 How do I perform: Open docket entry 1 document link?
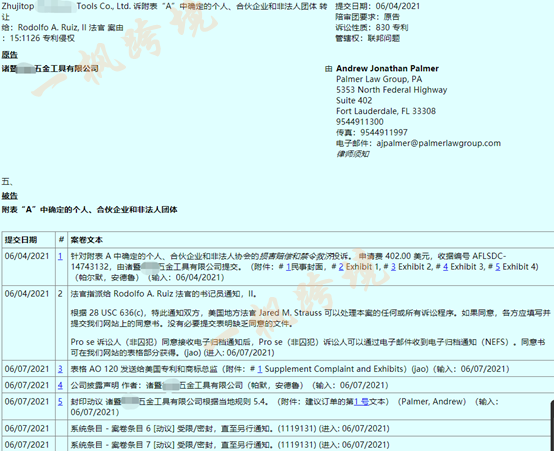click(60, 256)
